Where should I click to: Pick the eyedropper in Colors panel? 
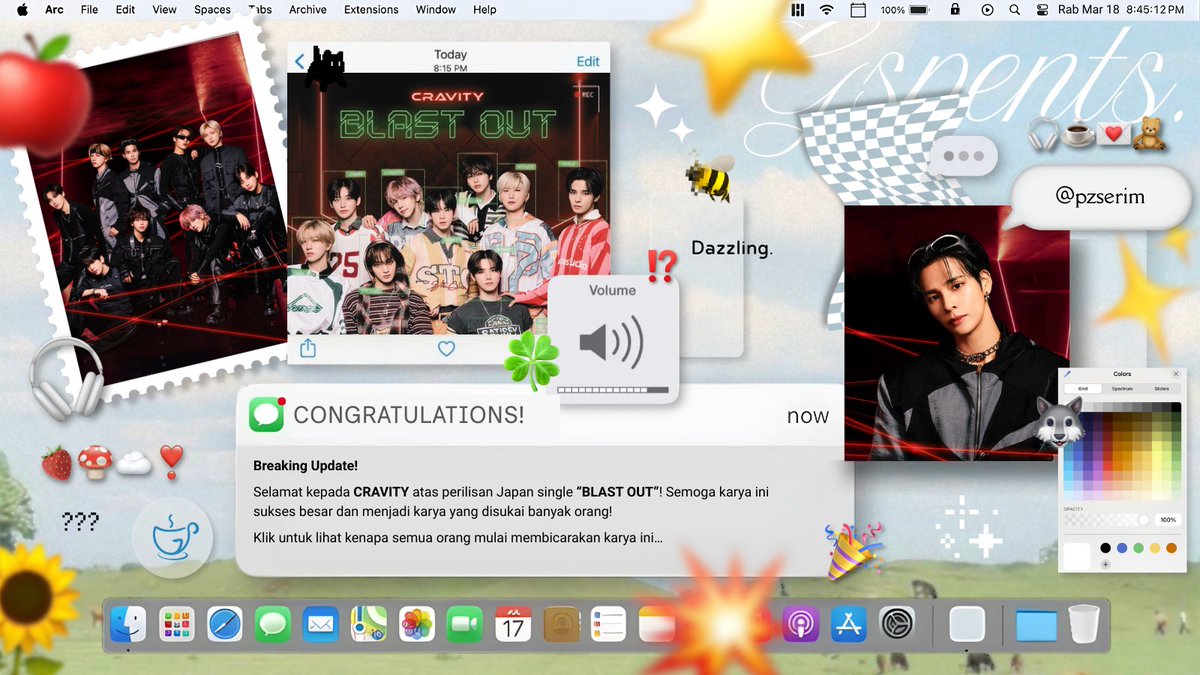coord(1067,374)
